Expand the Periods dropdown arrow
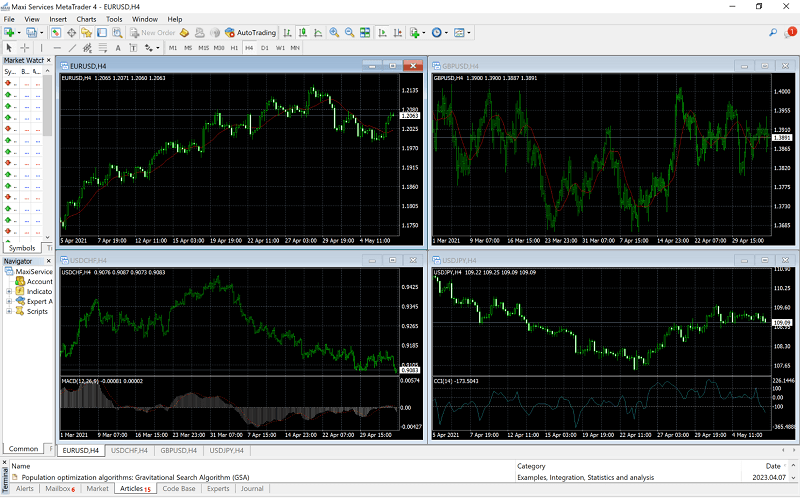The height and width of the screenshot is (498, 800). (x=446, y=33)
